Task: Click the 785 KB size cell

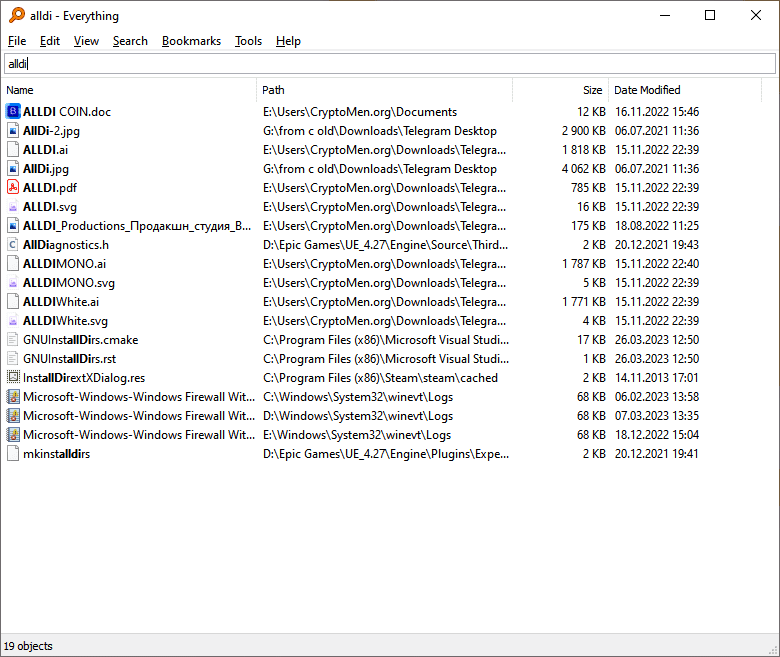Action: [588, 188]
